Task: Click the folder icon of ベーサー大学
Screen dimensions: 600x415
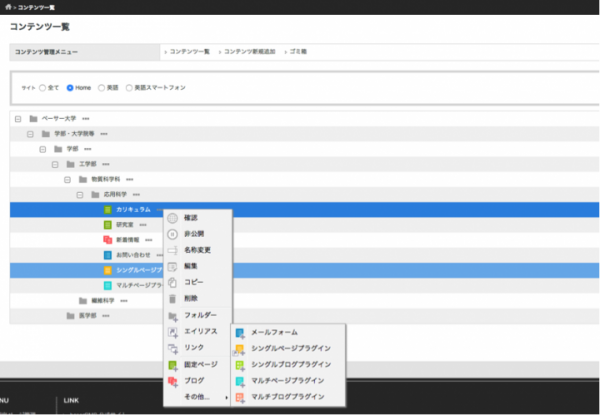Action: pyautogui.click(x=33, y=119)
